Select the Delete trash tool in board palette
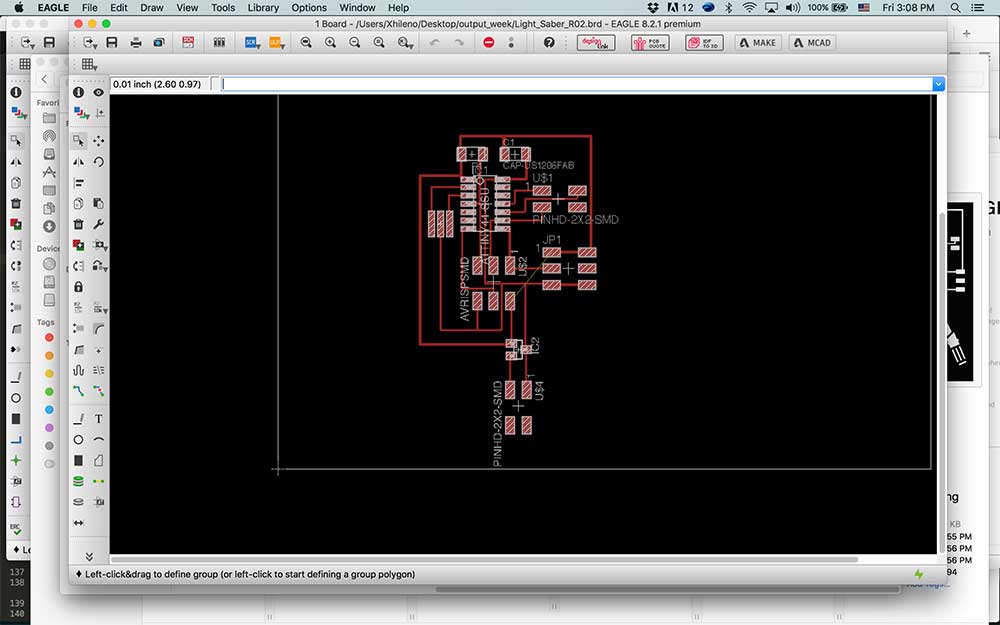The width and height of the screenshot is (1000, 625). (78, 224)
